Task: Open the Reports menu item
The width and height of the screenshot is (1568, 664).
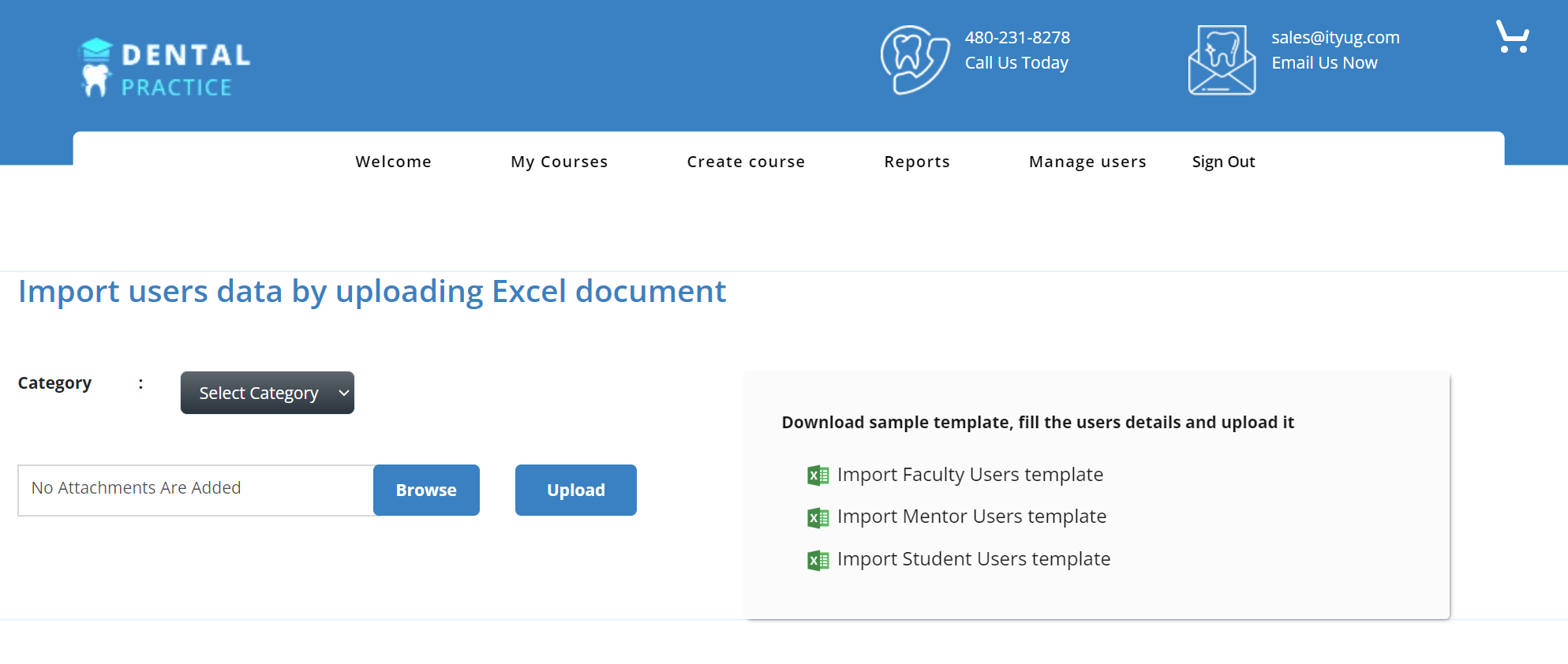Action: (x=916, y=162)
